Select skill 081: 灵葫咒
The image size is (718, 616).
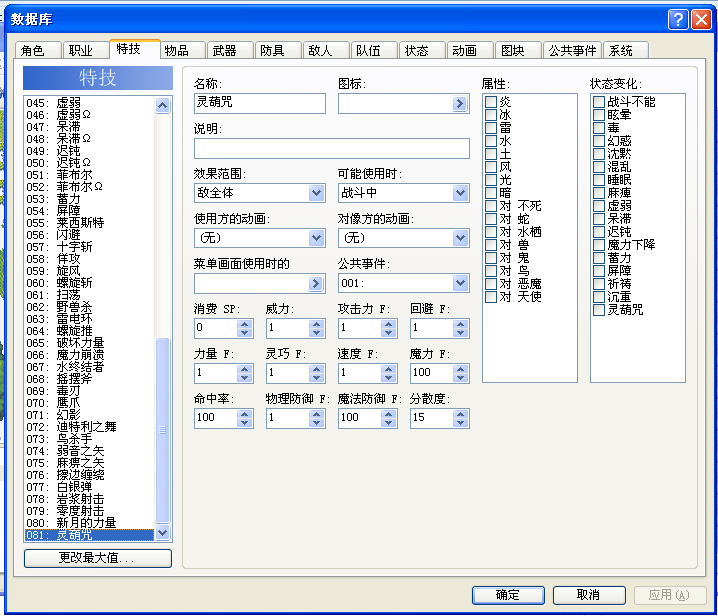pyautogui.click(x=89, y=534)
